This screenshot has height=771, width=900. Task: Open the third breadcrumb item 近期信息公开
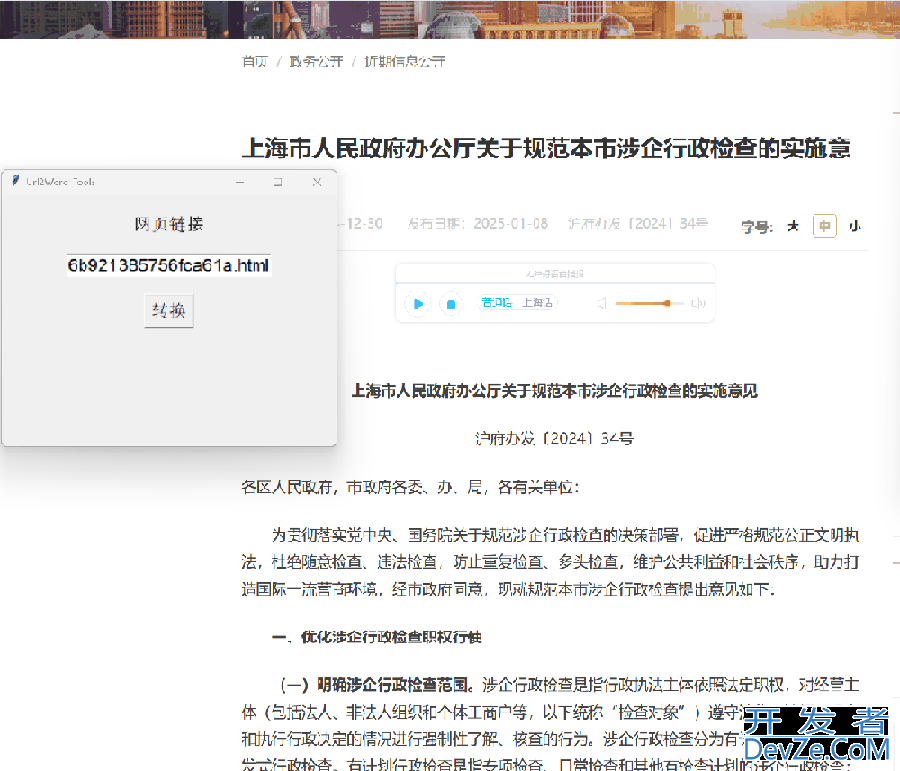404,62
